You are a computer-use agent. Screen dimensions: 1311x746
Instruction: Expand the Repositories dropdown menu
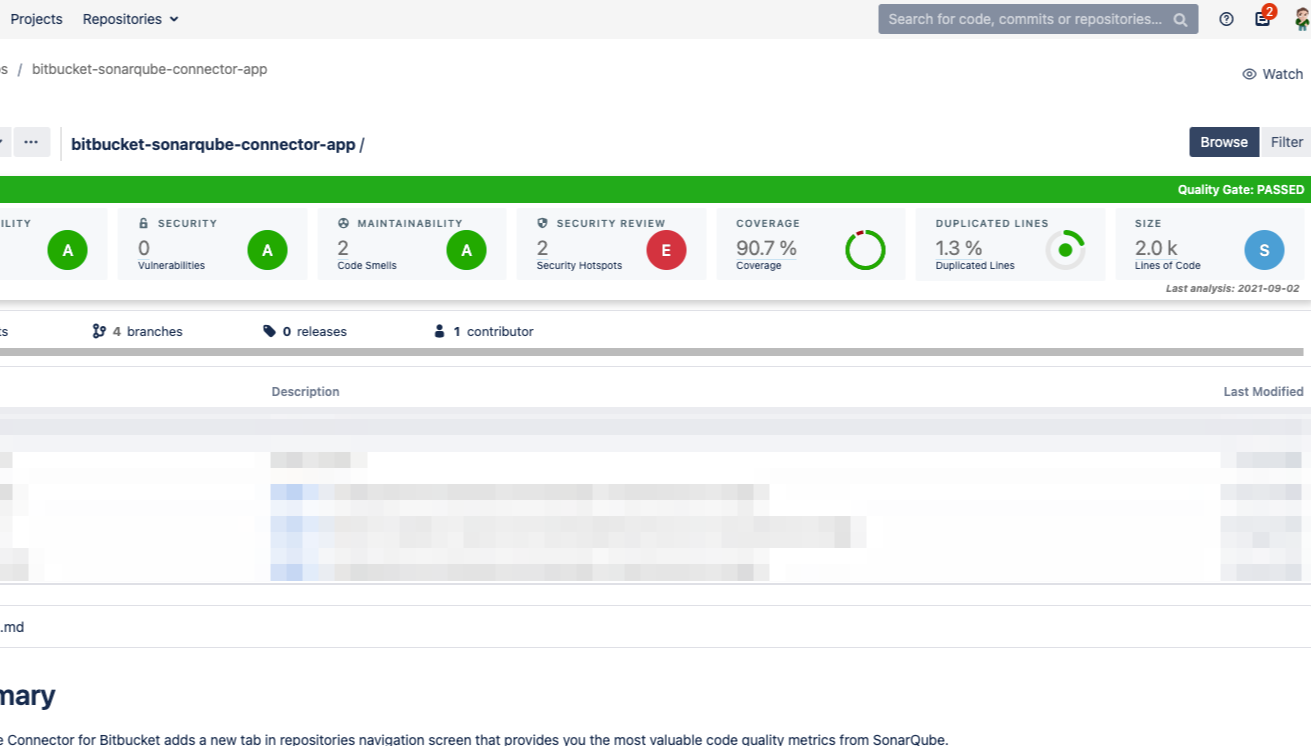click(x=130, y=19)
